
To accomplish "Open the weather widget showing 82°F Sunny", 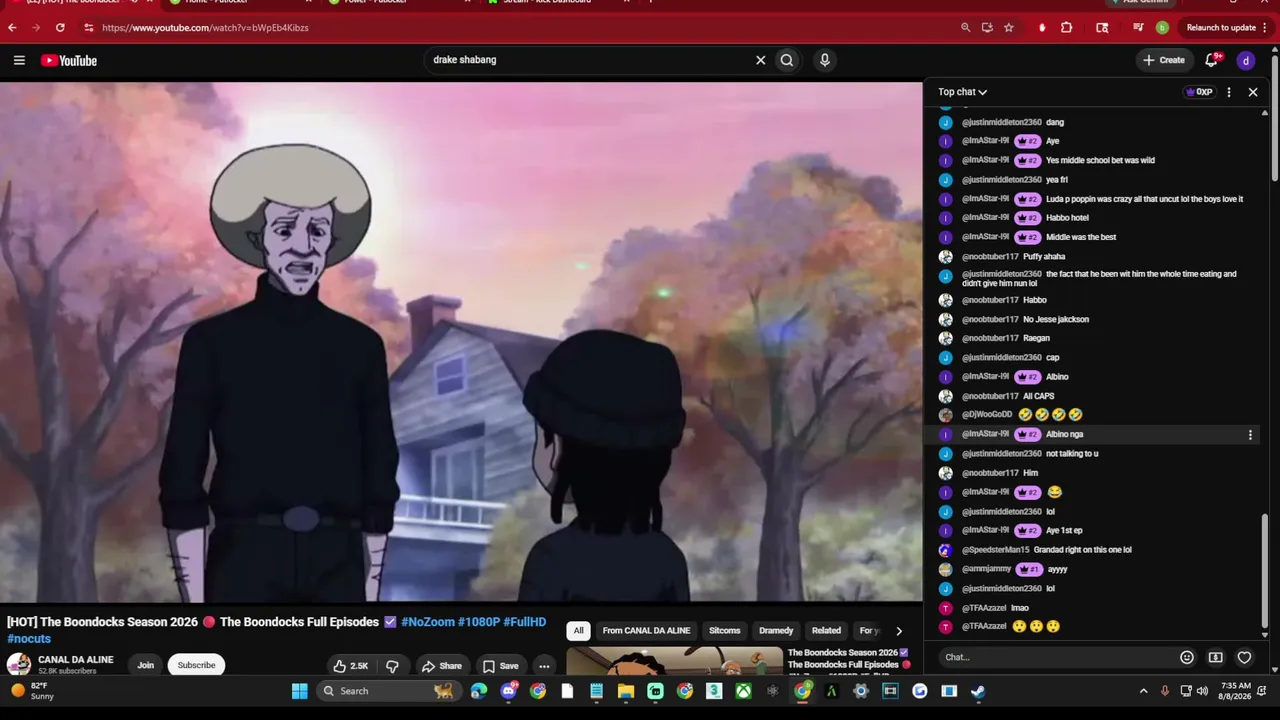I will 34,691.
